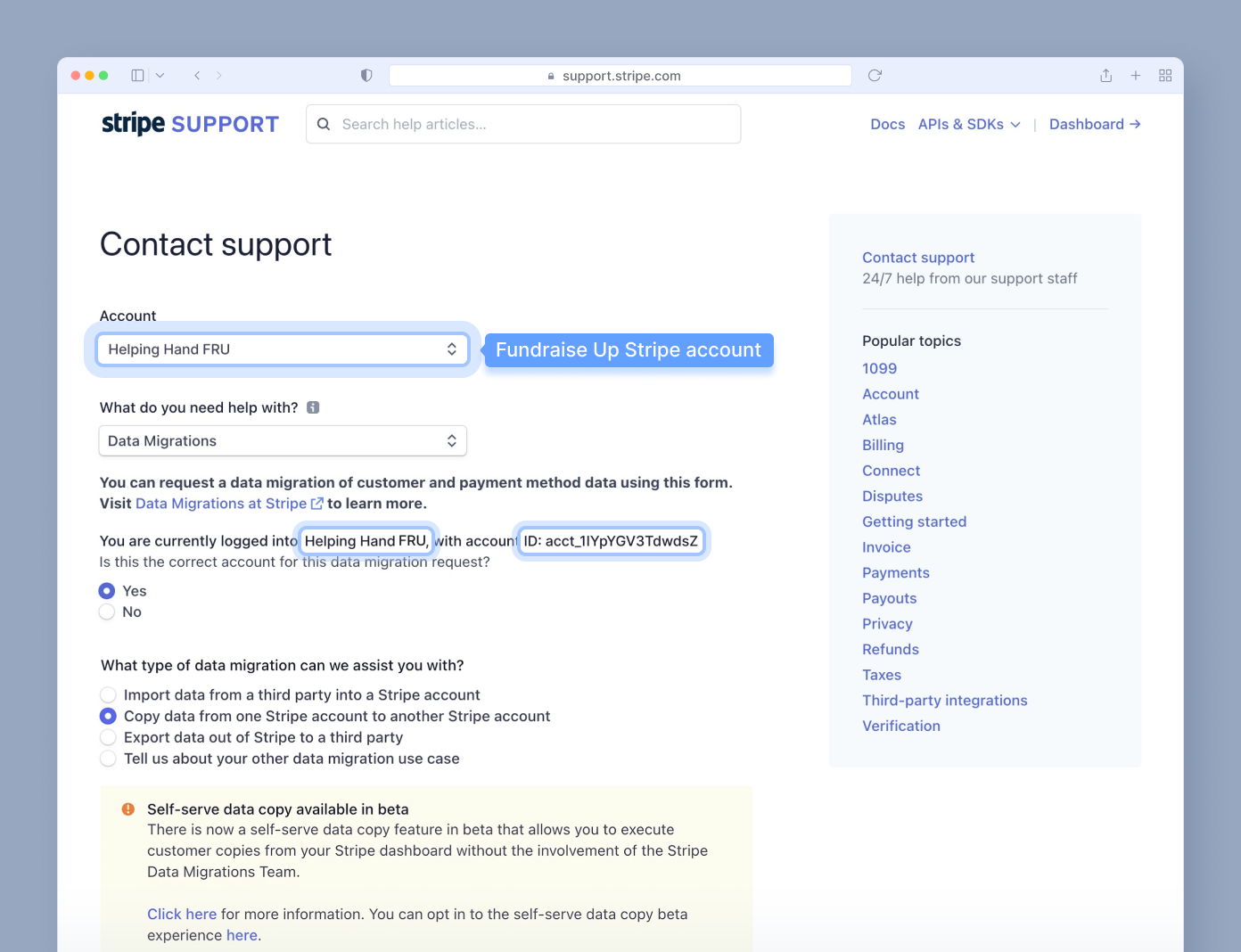Choose Import data from a third party
Image resolution: width=1241 pixels, height=952 pixels.
(108, 694)
